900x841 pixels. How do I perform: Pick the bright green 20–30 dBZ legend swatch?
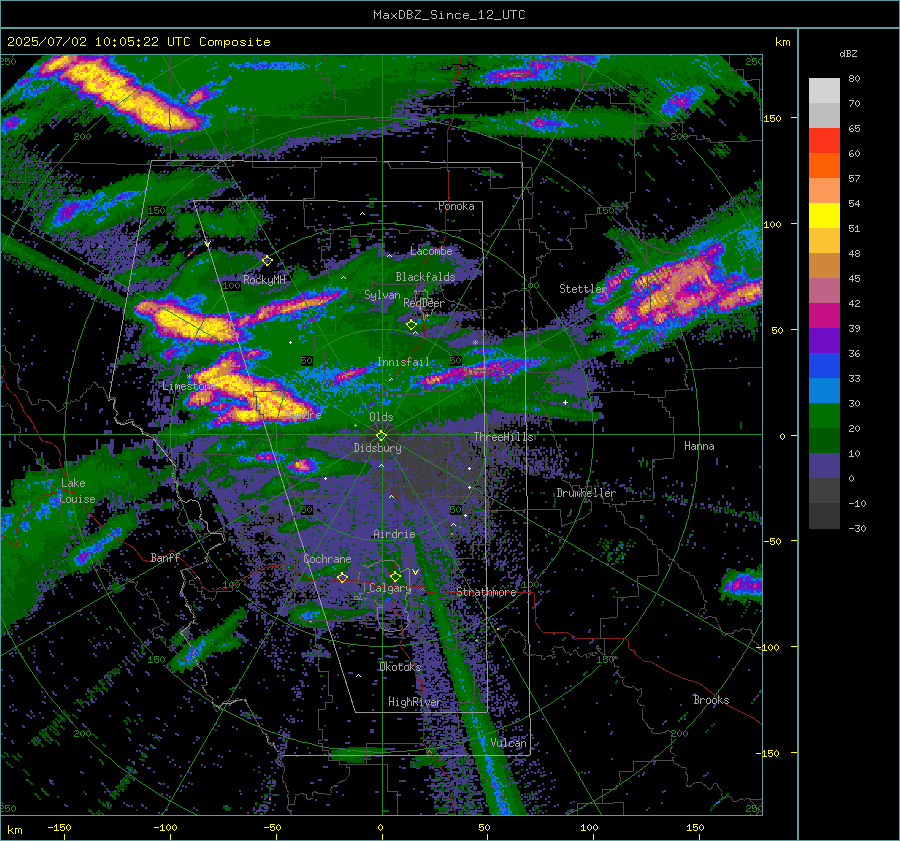click(x=824, y=416)
